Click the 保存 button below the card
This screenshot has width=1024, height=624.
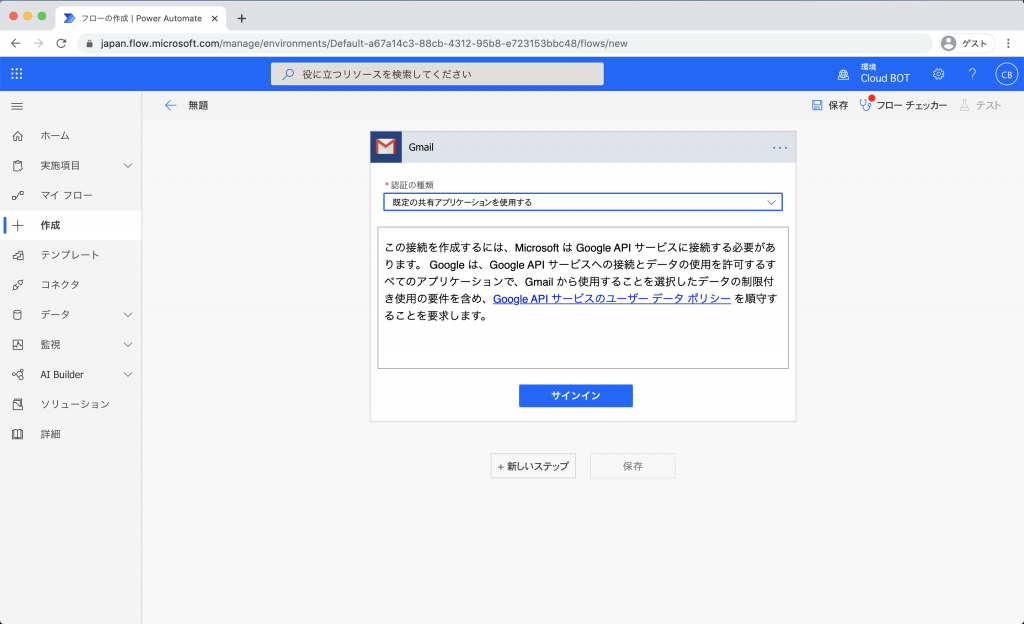pos(632,466)
